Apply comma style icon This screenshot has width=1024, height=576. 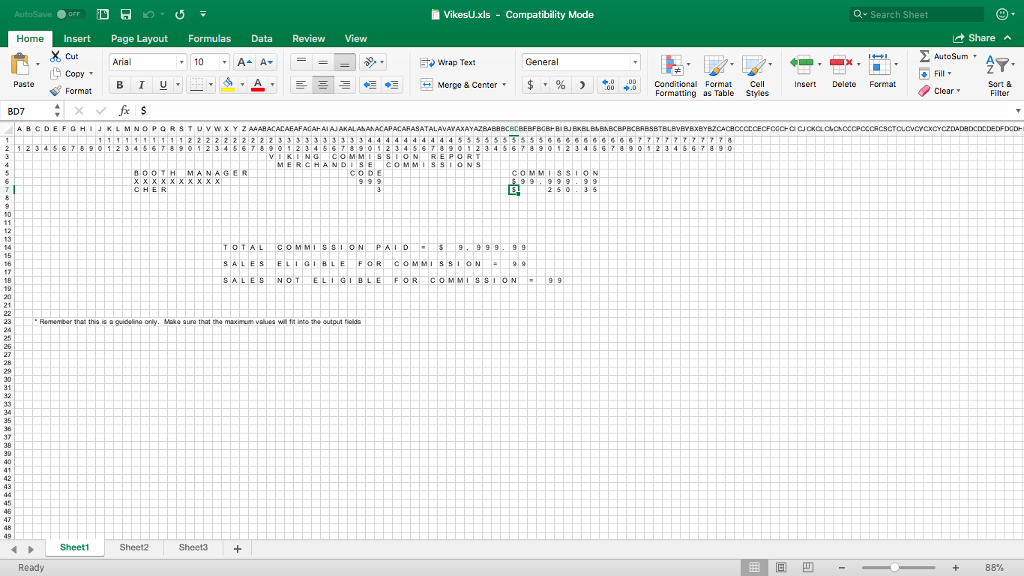[582, 85]
